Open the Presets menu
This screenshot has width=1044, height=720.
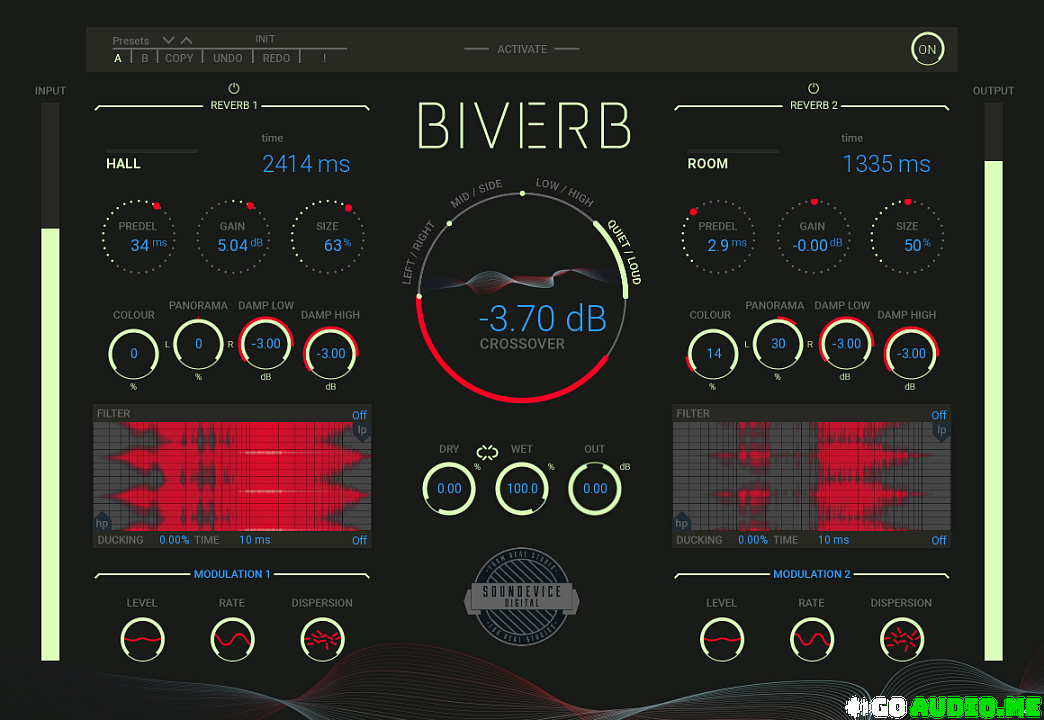point(130,41)
